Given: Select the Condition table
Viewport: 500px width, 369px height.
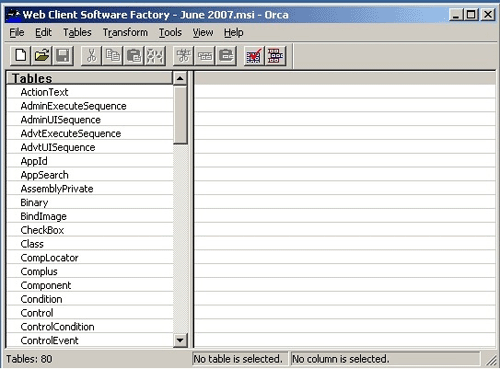Looking at the screenshot, I should pos(90,299).
